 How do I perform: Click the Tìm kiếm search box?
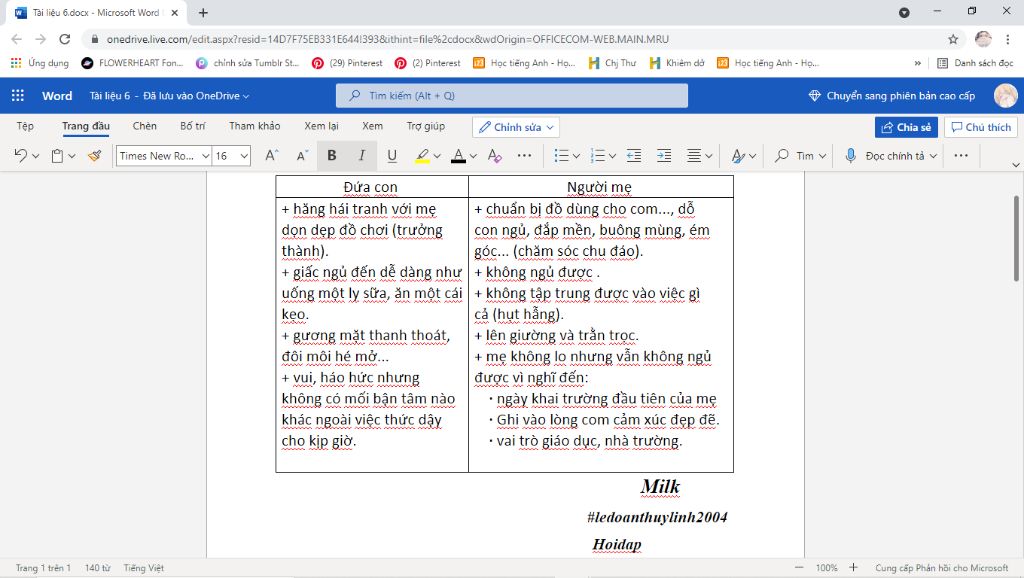511,95
